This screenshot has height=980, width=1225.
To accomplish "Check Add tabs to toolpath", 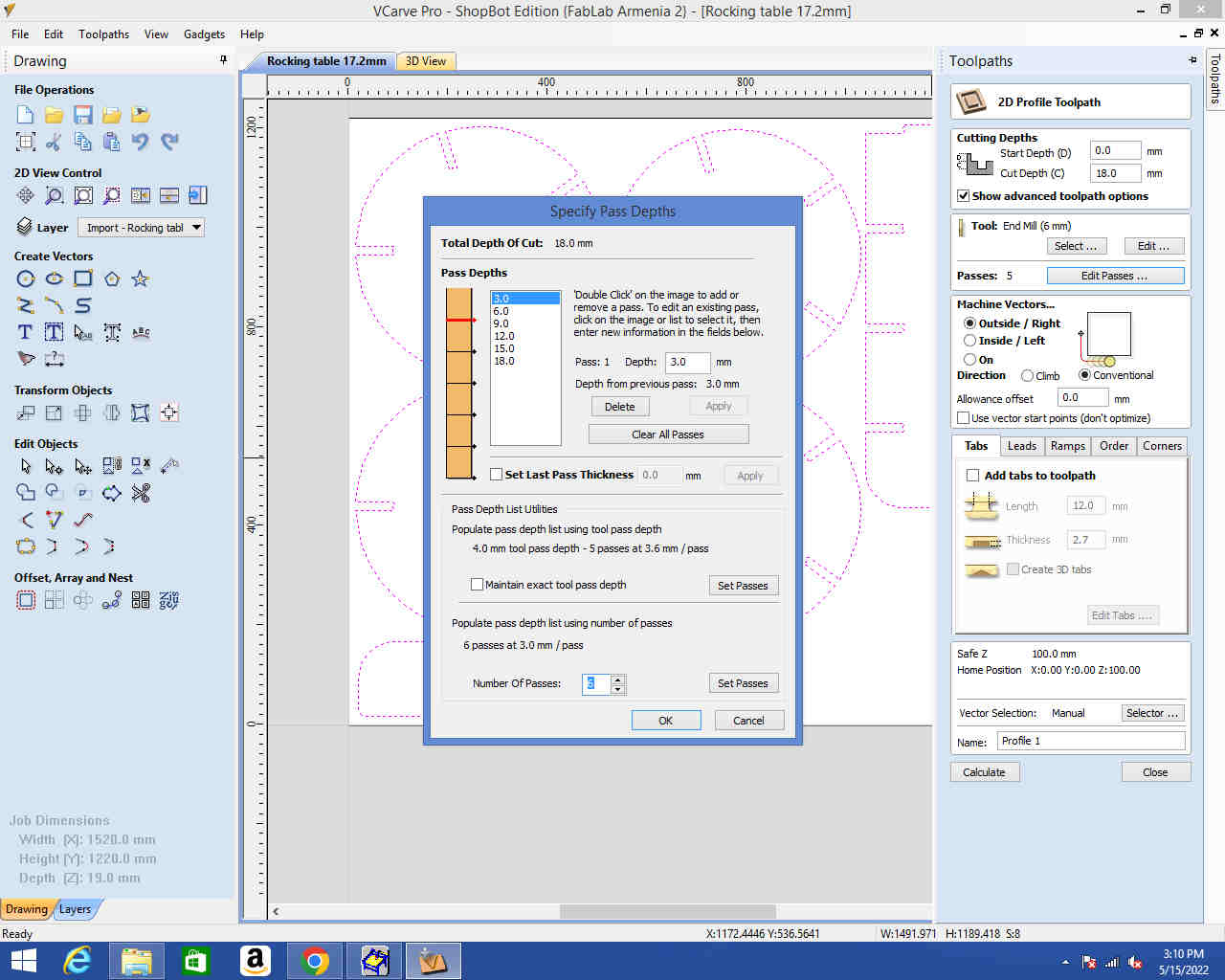I will pyautogui.click(x=972, y=476).
